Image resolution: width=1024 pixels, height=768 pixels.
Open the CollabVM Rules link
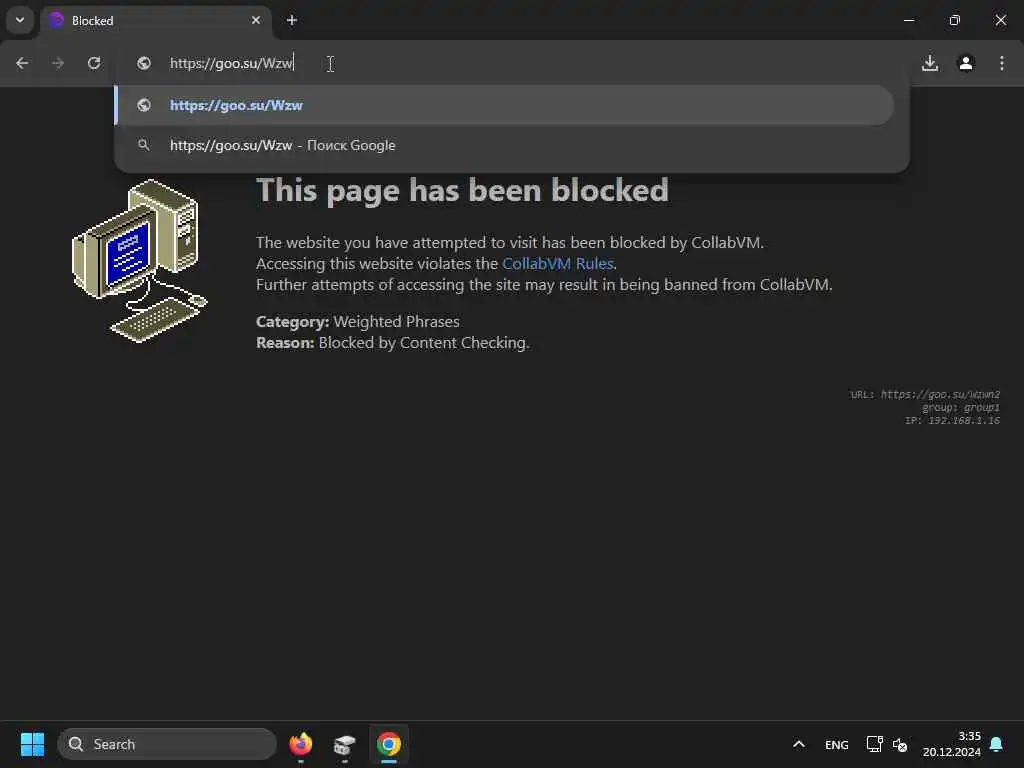(x=558, y=263)
